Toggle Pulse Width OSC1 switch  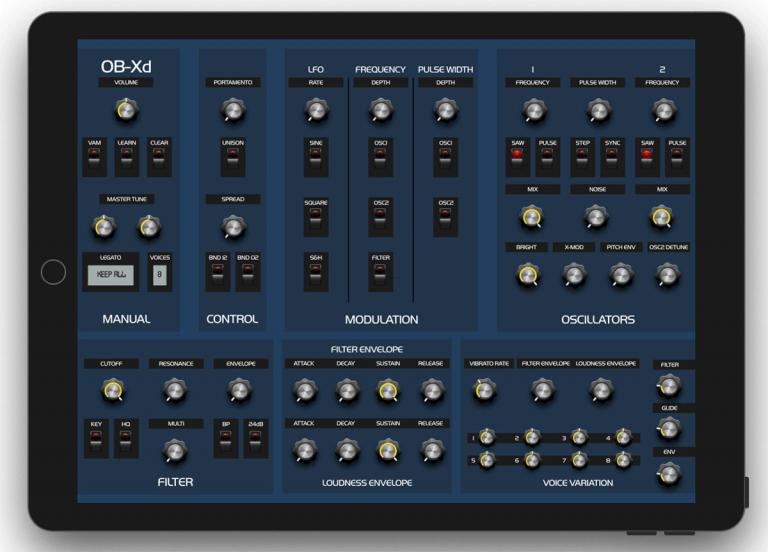(x=445, y=157)
